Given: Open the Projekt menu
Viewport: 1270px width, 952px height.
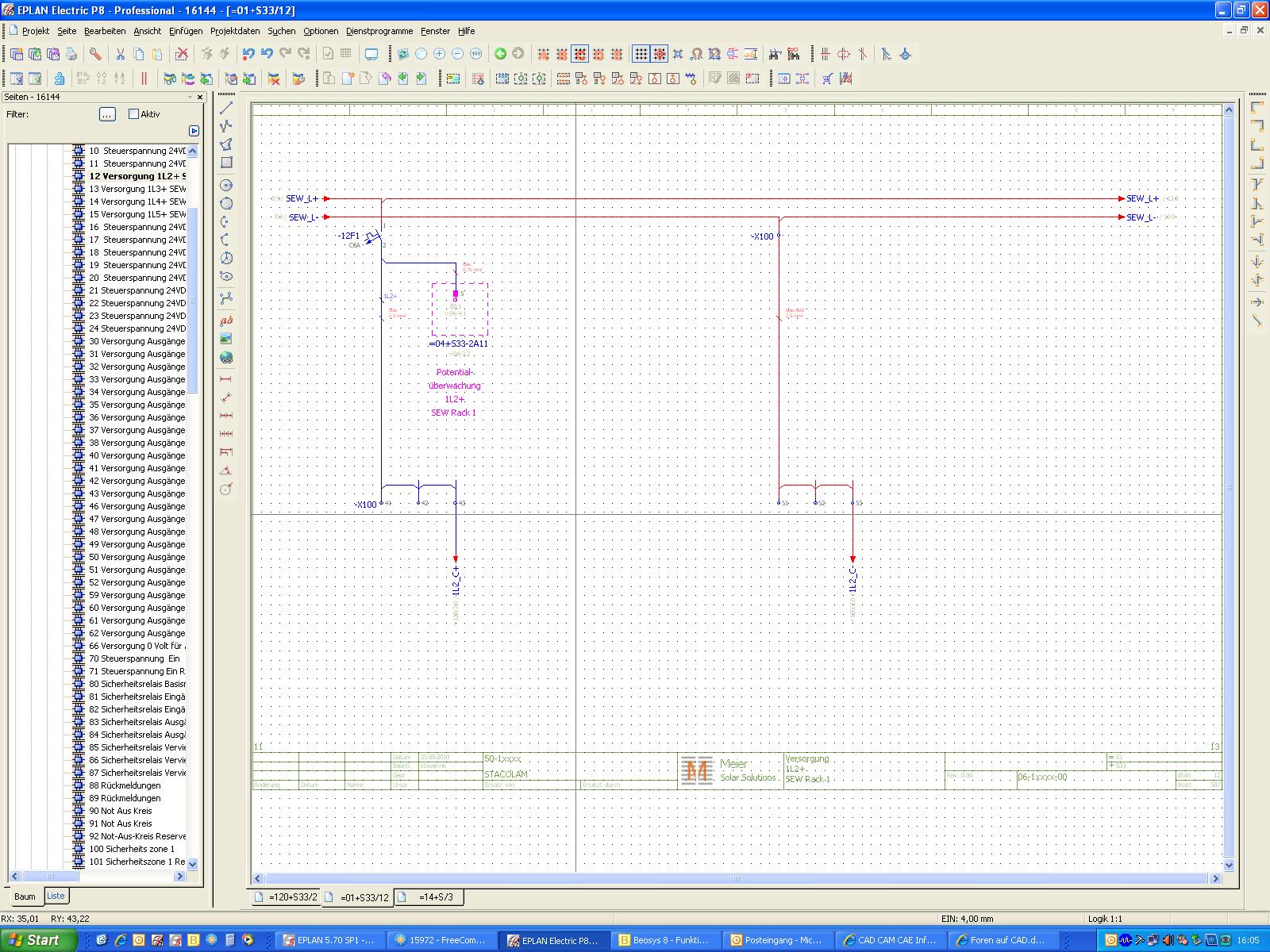Looking at the screenshot, I should [x=36, y=31].
